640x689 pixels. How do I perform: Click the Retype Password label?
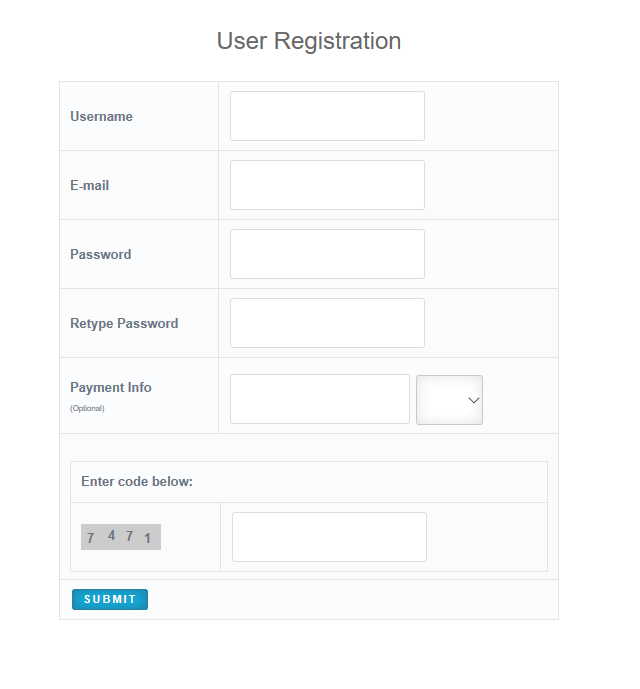coord(124,323)
